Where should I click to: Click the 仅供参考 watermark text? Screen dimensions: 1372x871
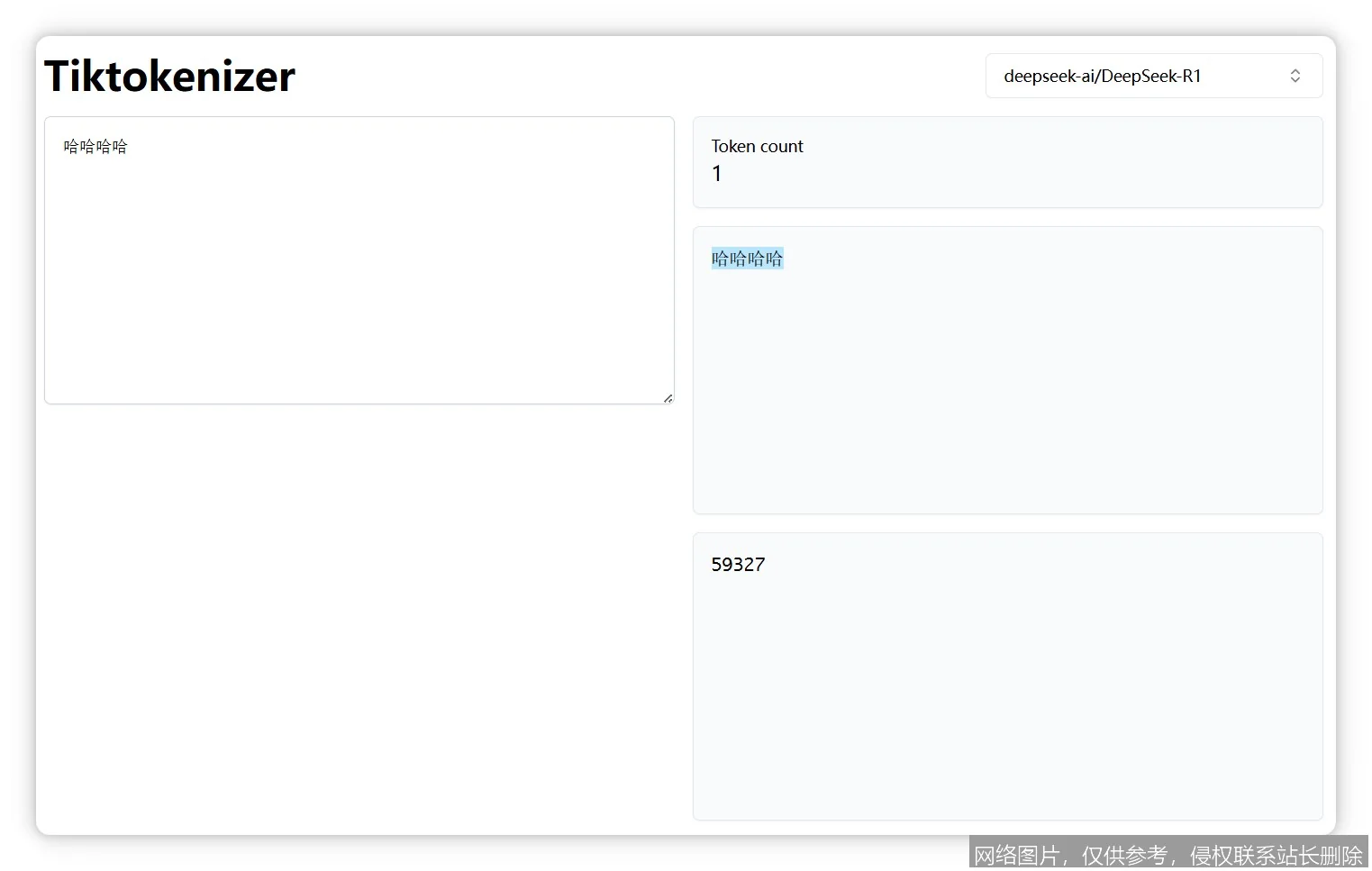tap(1124, 855)
